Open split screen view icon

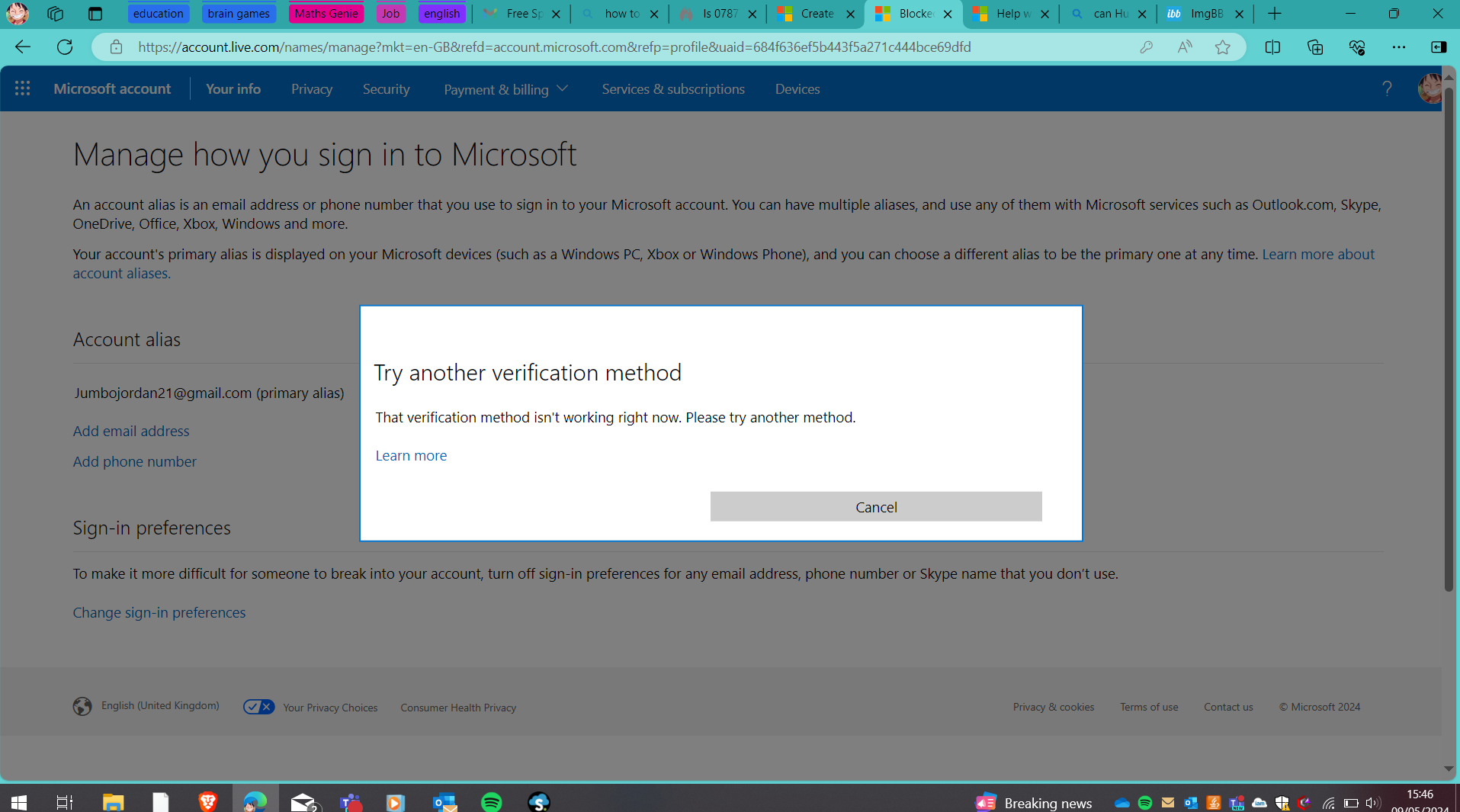click(x=1272, y=47)
